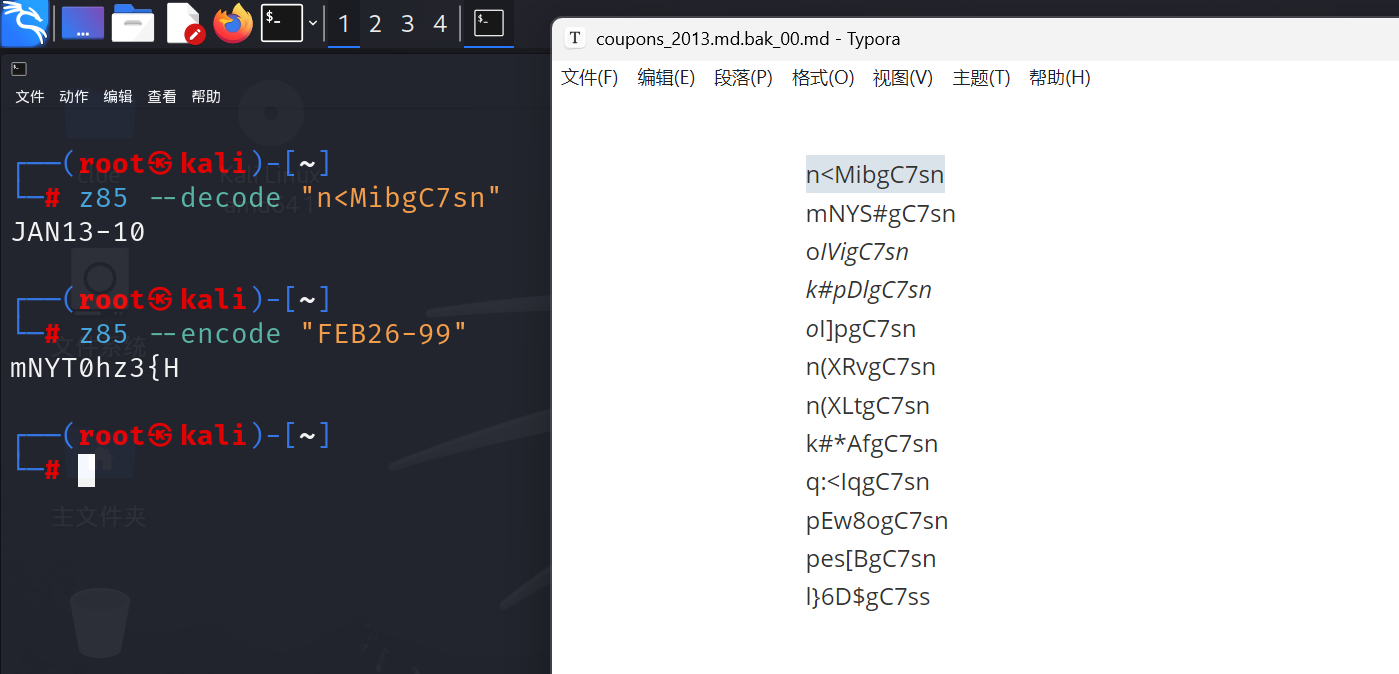
Task: Click the terminal cursor at the empty prompt
Action: (x=87, y=470)
